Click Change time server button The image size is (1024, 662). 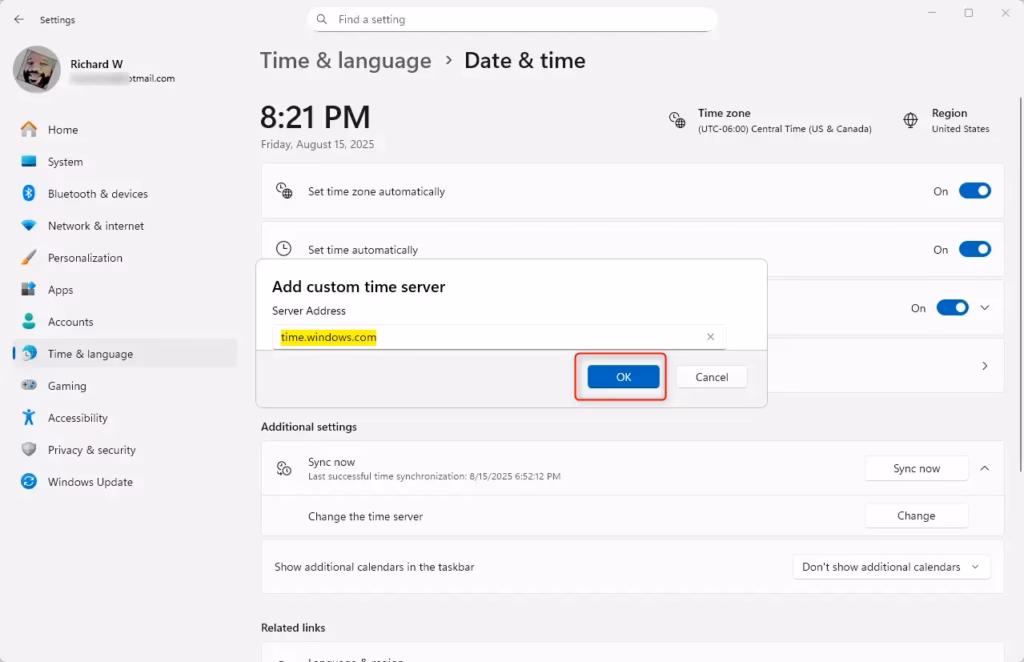(x=916, y=516)
